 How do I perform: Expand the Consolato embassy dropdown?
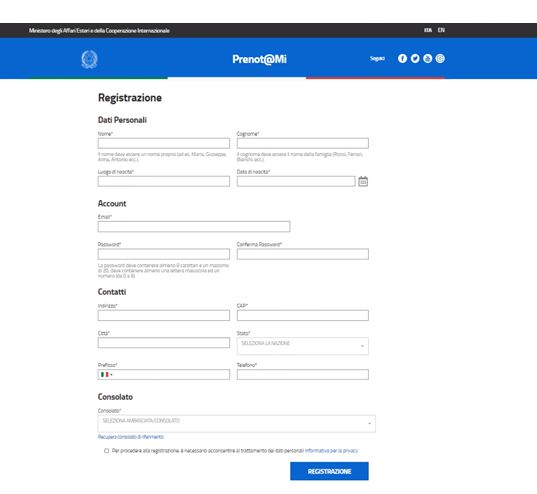[x=237, y=423]
